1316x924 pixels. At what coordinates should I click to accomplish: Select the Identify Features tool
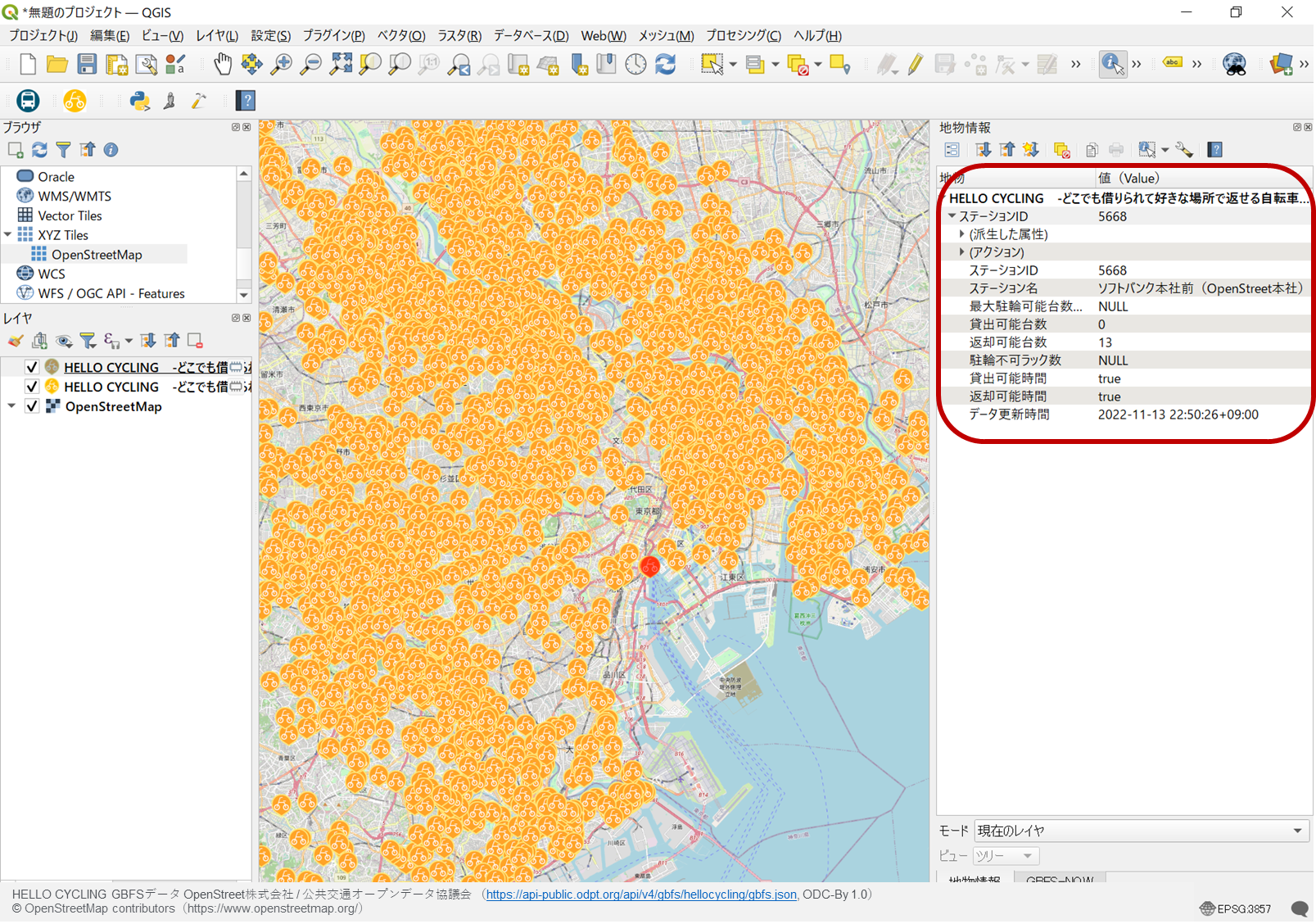pyautogui.click(x=1113, y=64)
